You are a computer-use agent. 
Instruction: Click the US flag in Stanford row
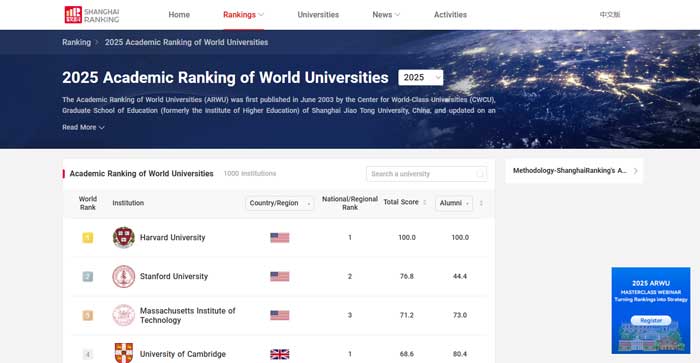pyautogui.click(x=279, y=276)
